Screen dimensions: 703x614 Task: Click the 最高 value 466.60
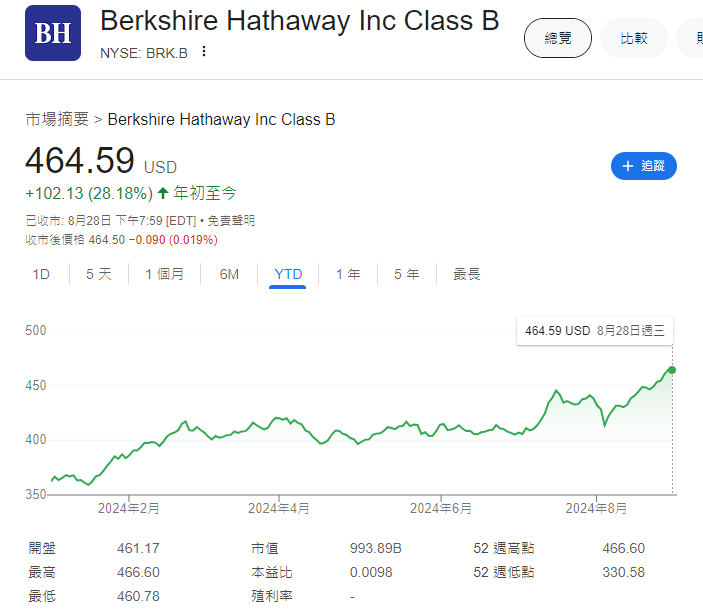[x=138, y=572]
